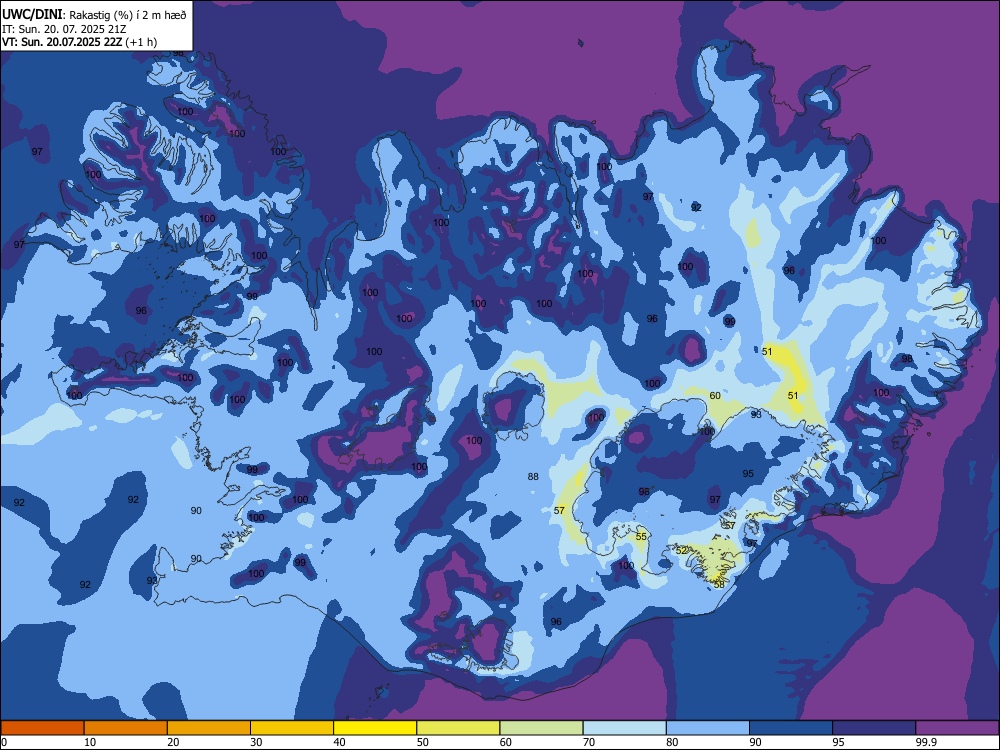Screen dimensions: 1000x750
Task: Click the 70–80 pale blue legend swatch
Action: tap(624, 728)
